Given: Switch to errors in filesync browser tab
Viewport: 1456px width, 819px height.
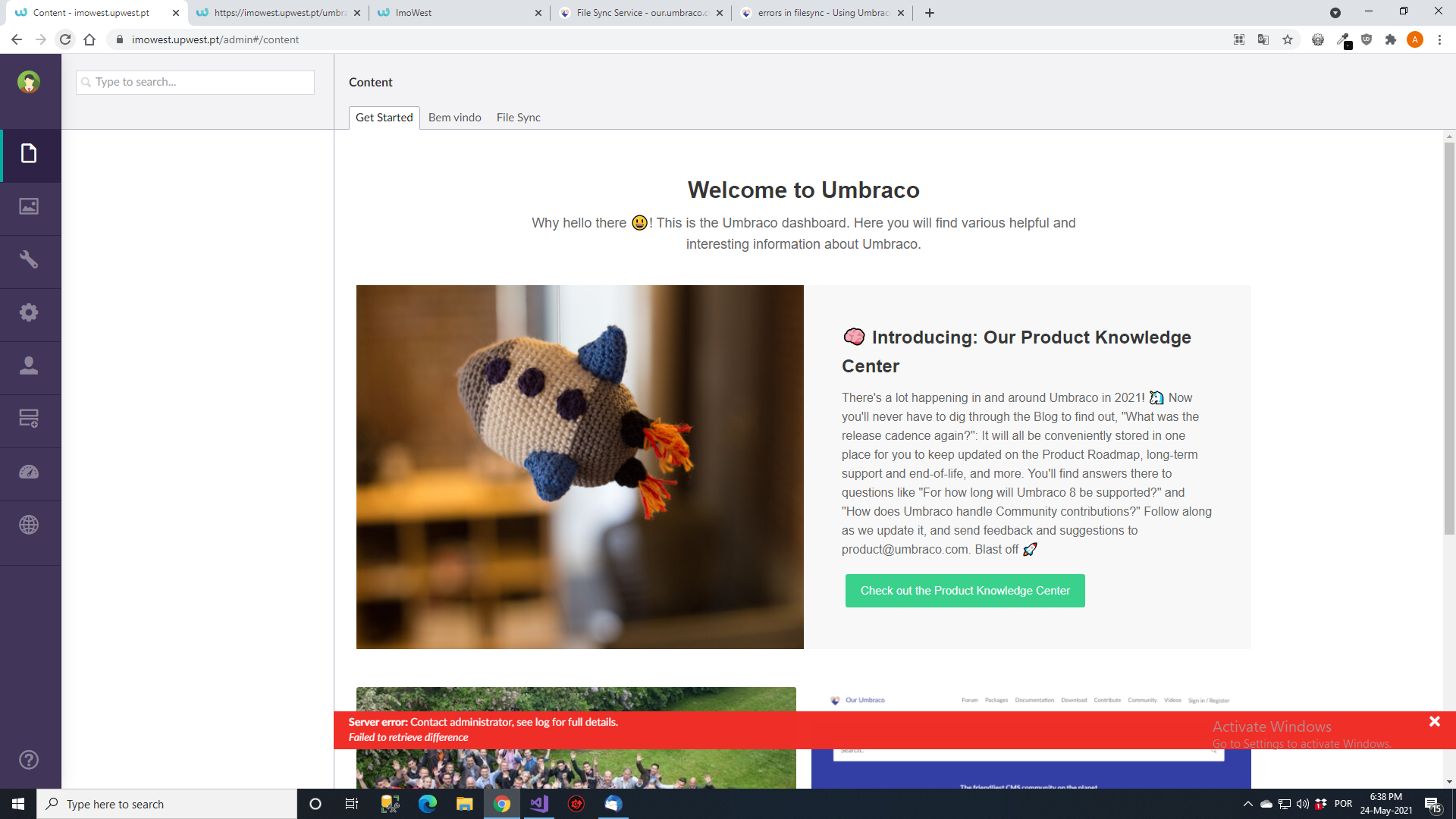Looking at the screenshot, I should 822,13.
